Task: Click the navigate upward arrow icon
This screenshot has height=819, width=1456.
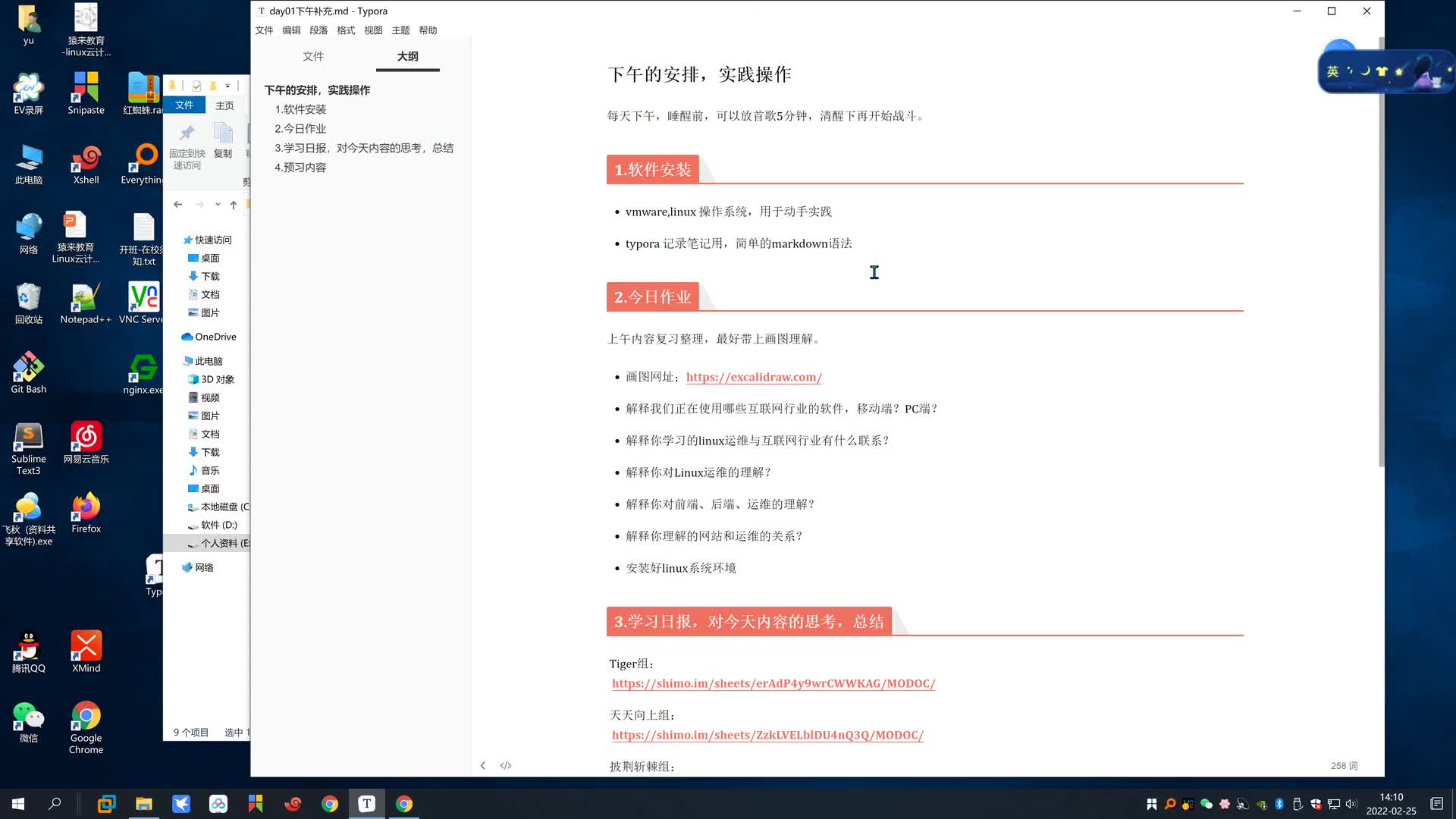Action: click(x=234, y=205)
